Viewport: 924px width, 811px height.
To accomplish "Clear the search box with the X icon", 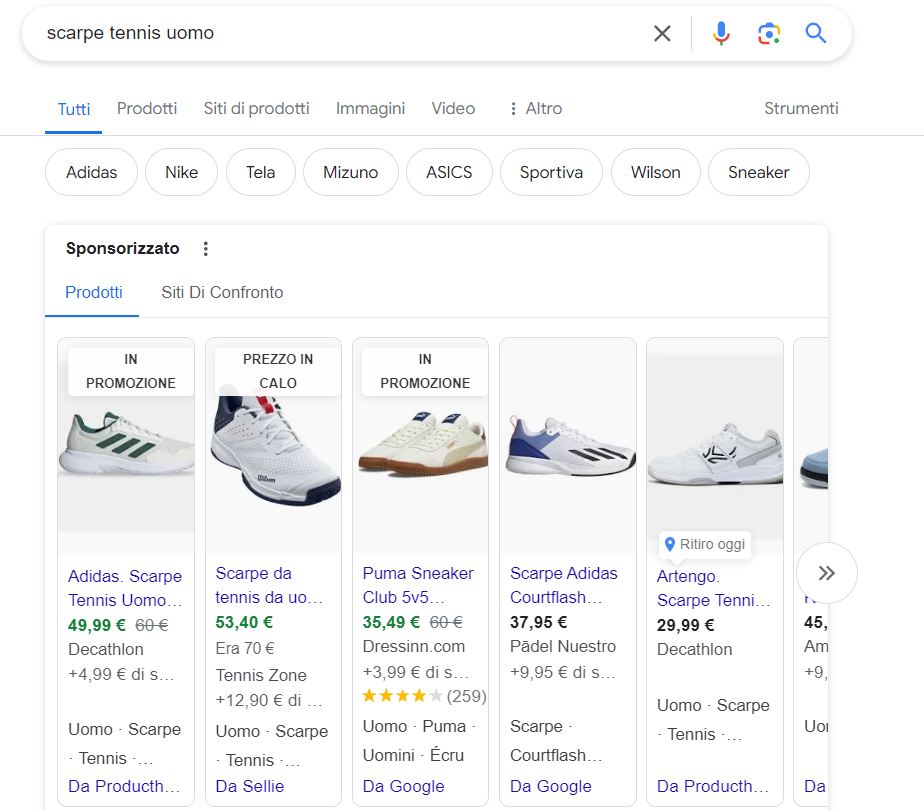I will [x=662, y=33].
